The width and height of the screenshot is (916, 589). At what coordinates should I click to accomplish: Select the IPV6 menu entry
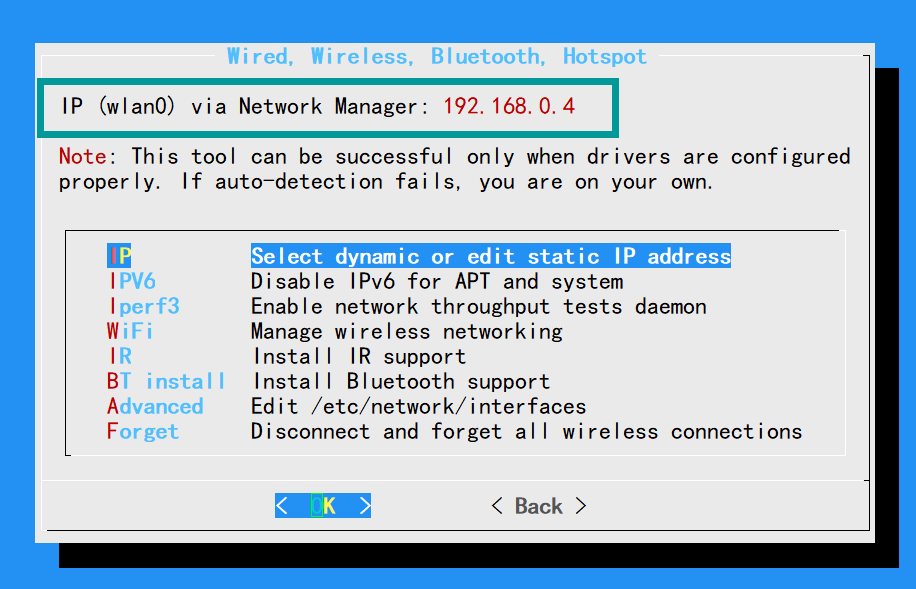pyautogui.click(x=132, y=281)
